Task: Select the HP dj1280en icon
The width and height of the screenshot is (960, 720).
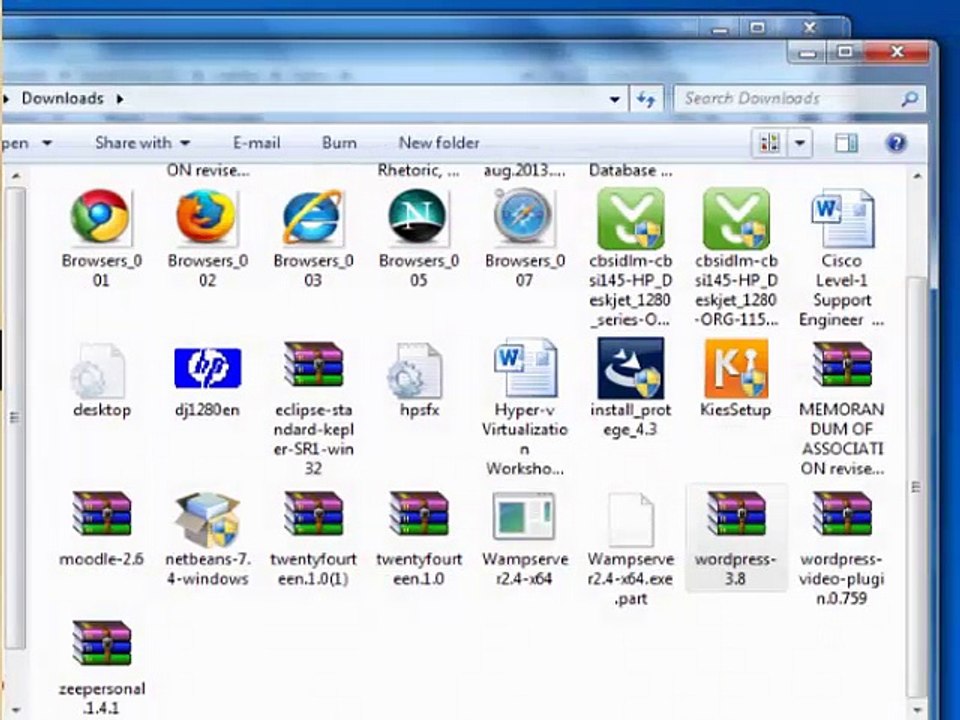Action: click(208, 368)
